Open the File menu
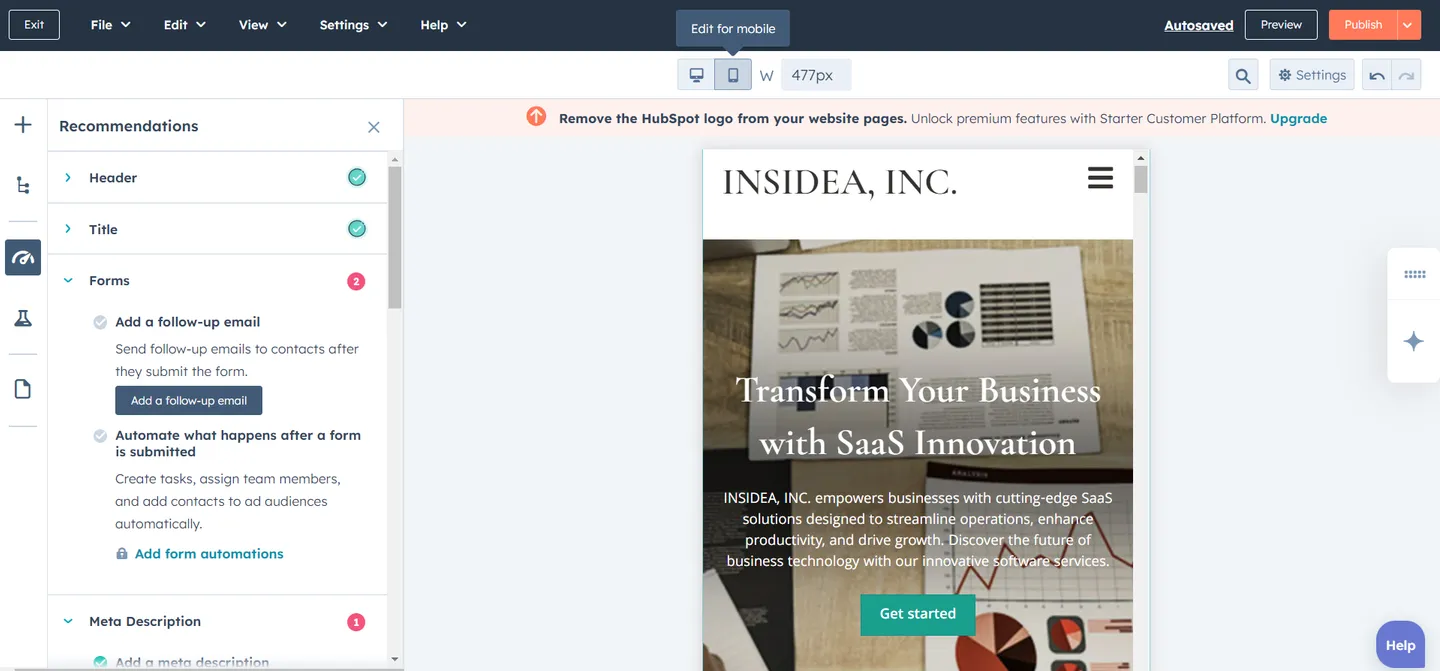This screenshot has height=671, width=1440. coord(110,25)
